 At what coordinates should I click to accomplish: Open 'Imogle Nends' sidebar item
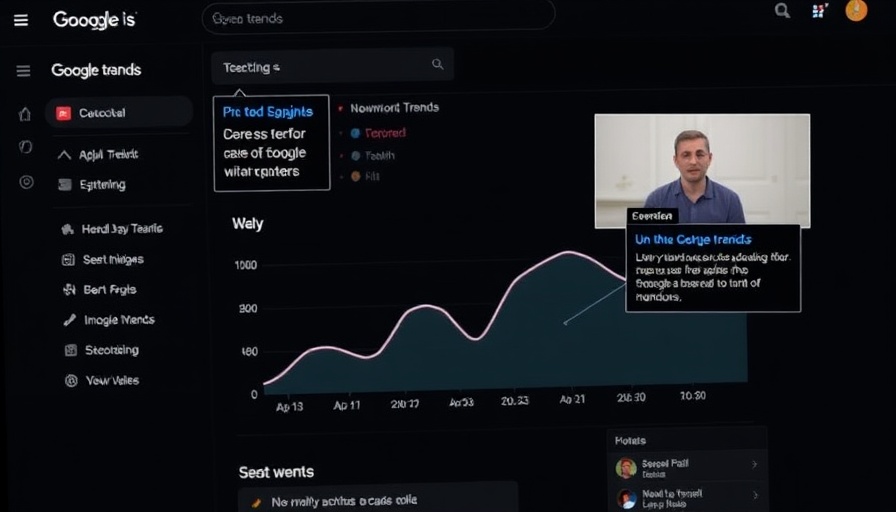click(x=119, y=320)
